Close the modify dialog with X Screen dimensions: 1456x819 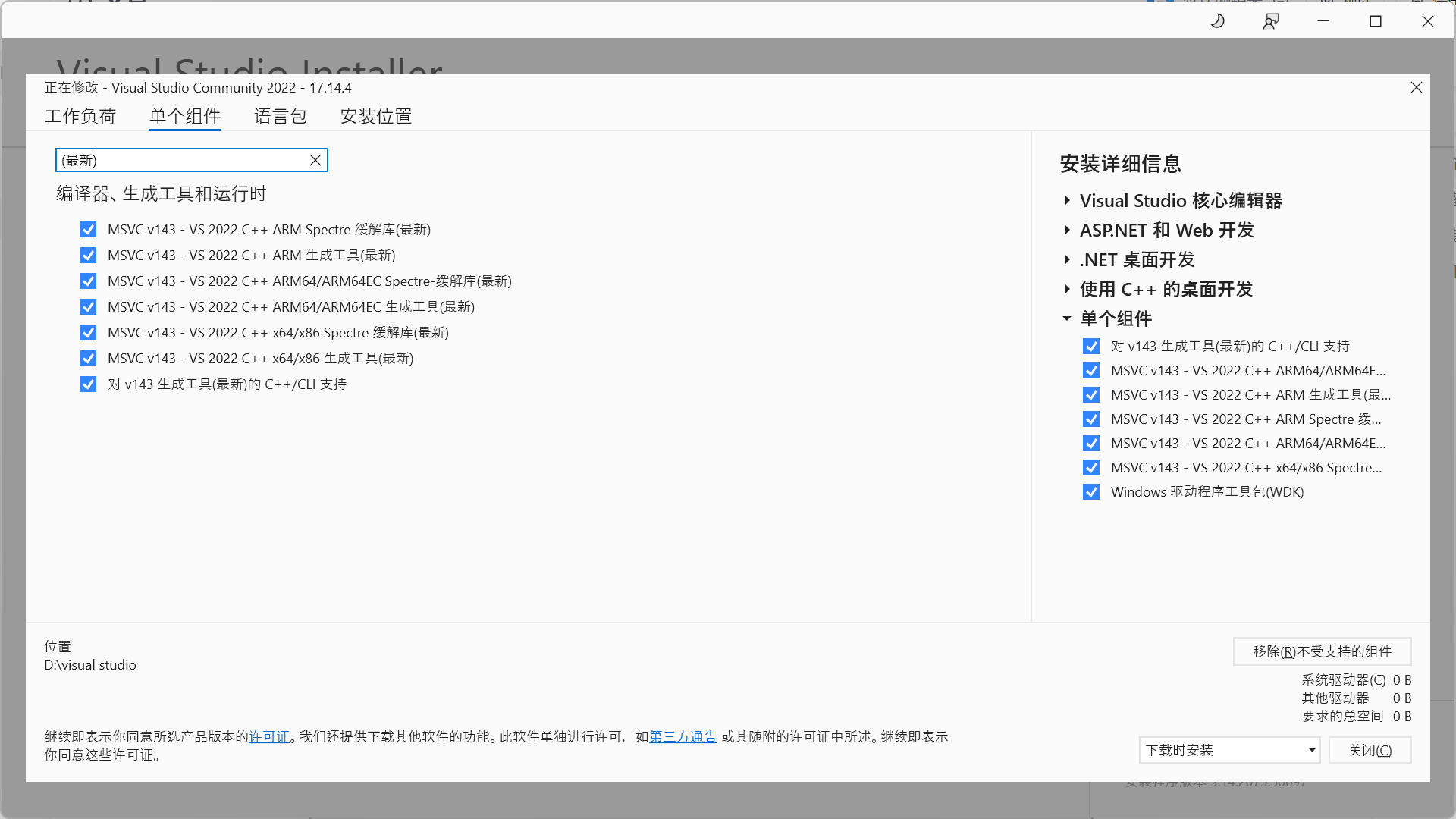[x=1416, y=87]
